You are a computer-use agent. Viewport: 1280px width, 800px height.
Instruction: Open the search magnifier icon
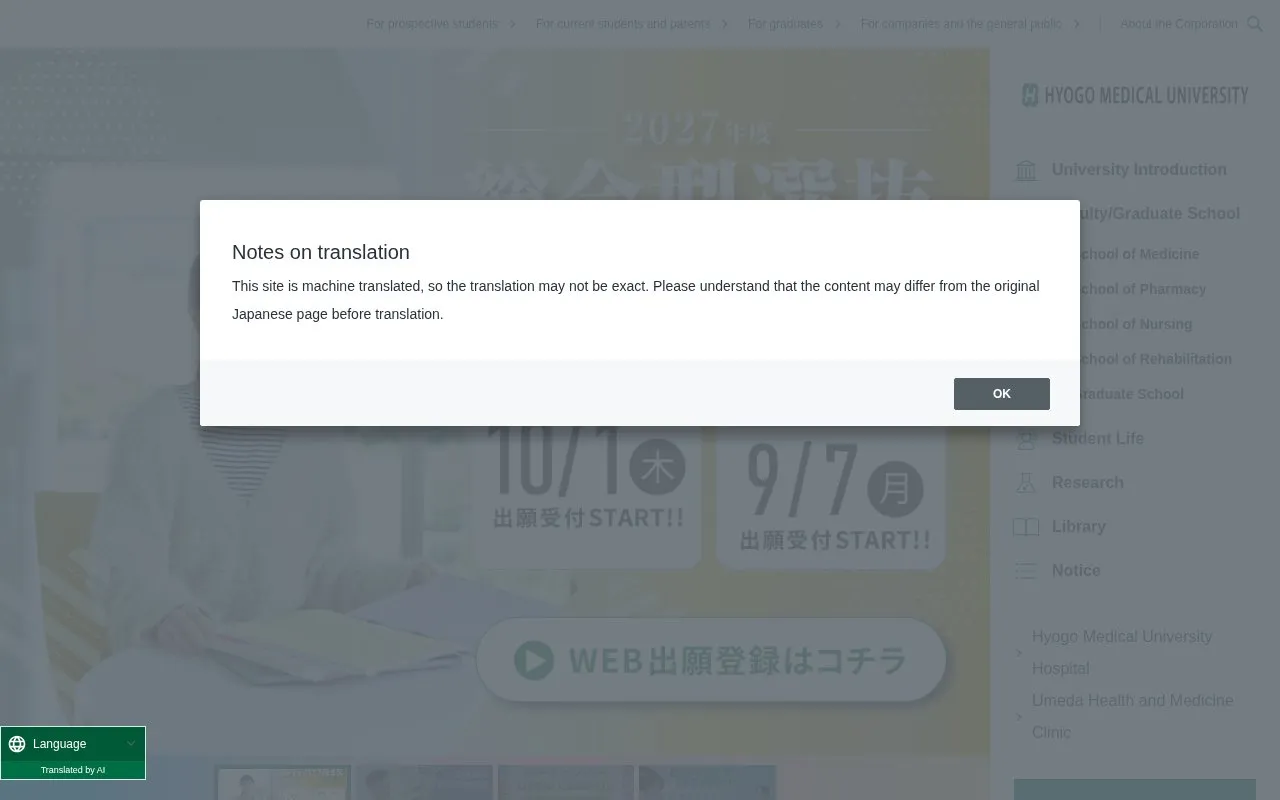tap(1255, 24)
